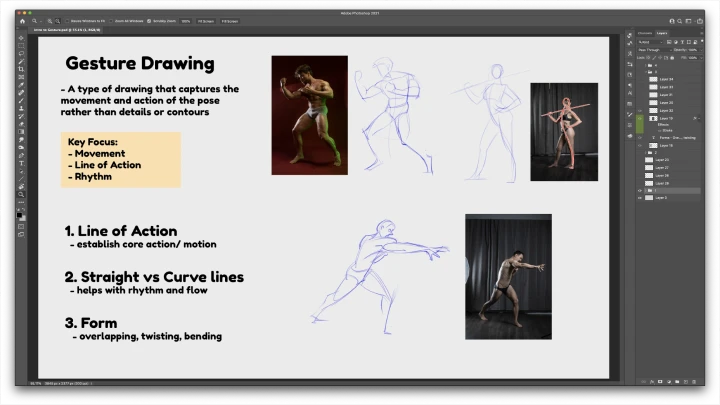Expand the group 2 folder
Viewport: 720px width, 405px height.
[x=646, y=152]
